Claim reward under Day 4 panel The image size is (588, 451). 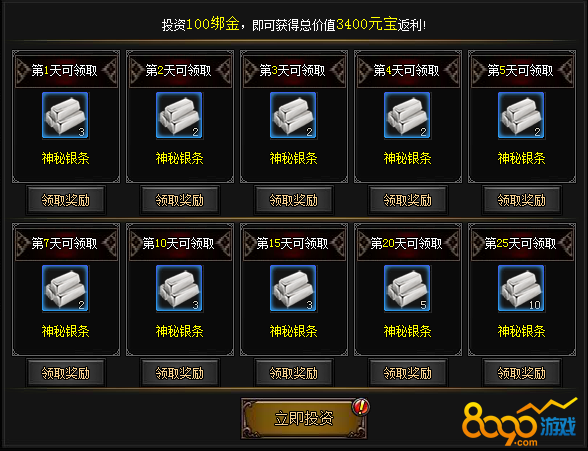pos(408,200)
